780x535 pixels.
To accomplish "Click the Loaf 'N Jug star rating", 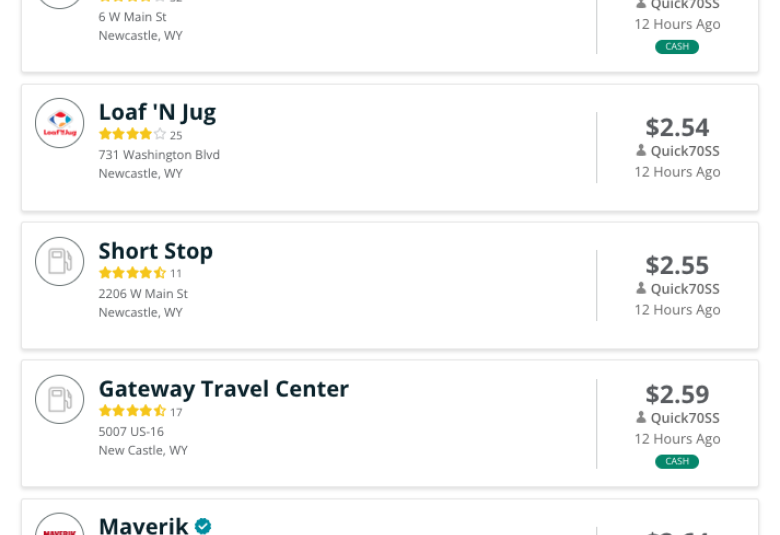I will tap(132, 134).
